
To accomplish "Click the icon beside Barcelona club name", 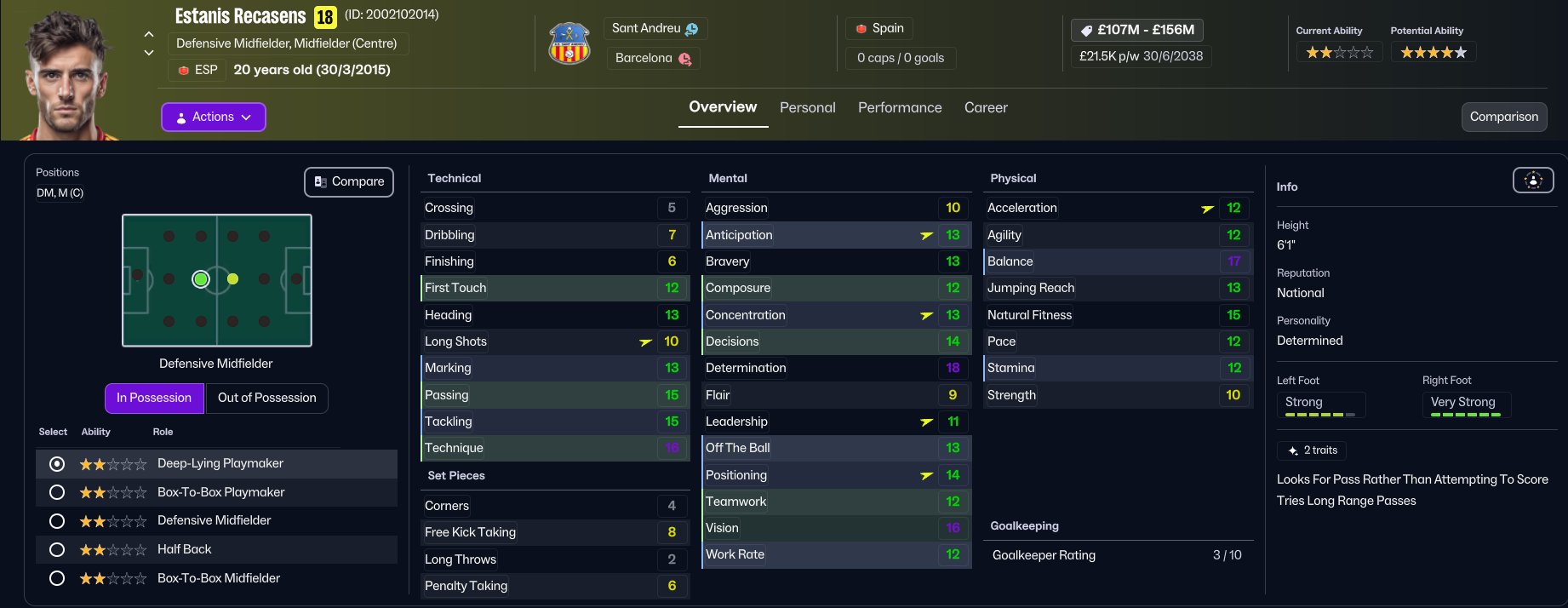I will tap(684, 59).
